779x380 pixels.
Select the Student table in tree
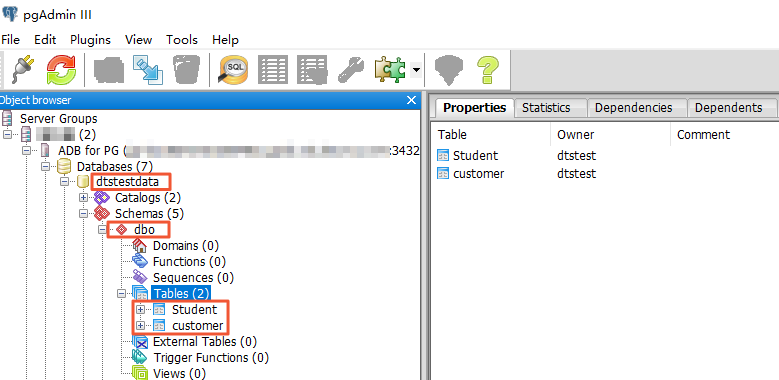coord(194,309)
